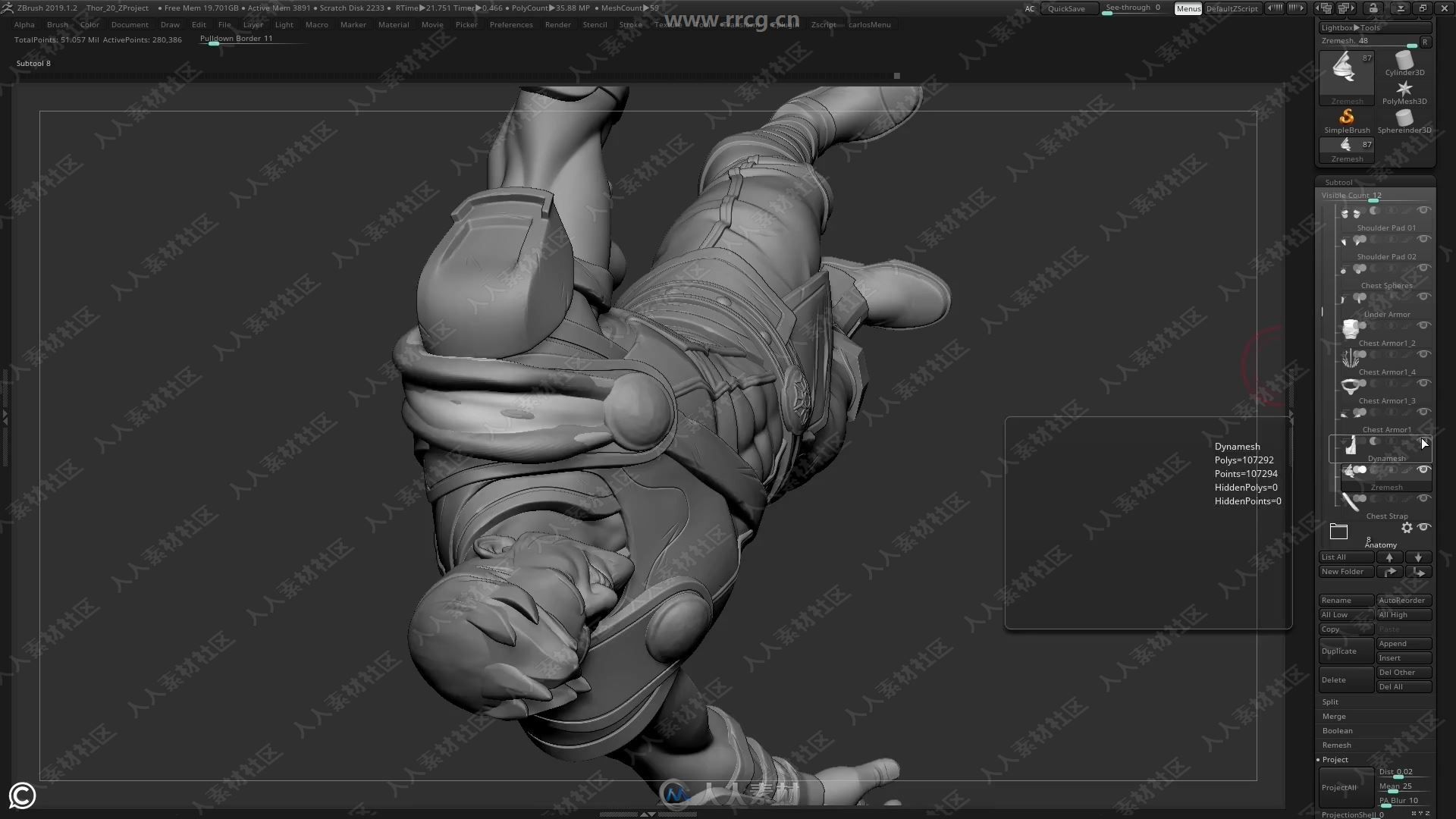Load previous UI layout icon
Image resolution: width=1456 pixels, height=819 pixels.
tap(1325, 8)
